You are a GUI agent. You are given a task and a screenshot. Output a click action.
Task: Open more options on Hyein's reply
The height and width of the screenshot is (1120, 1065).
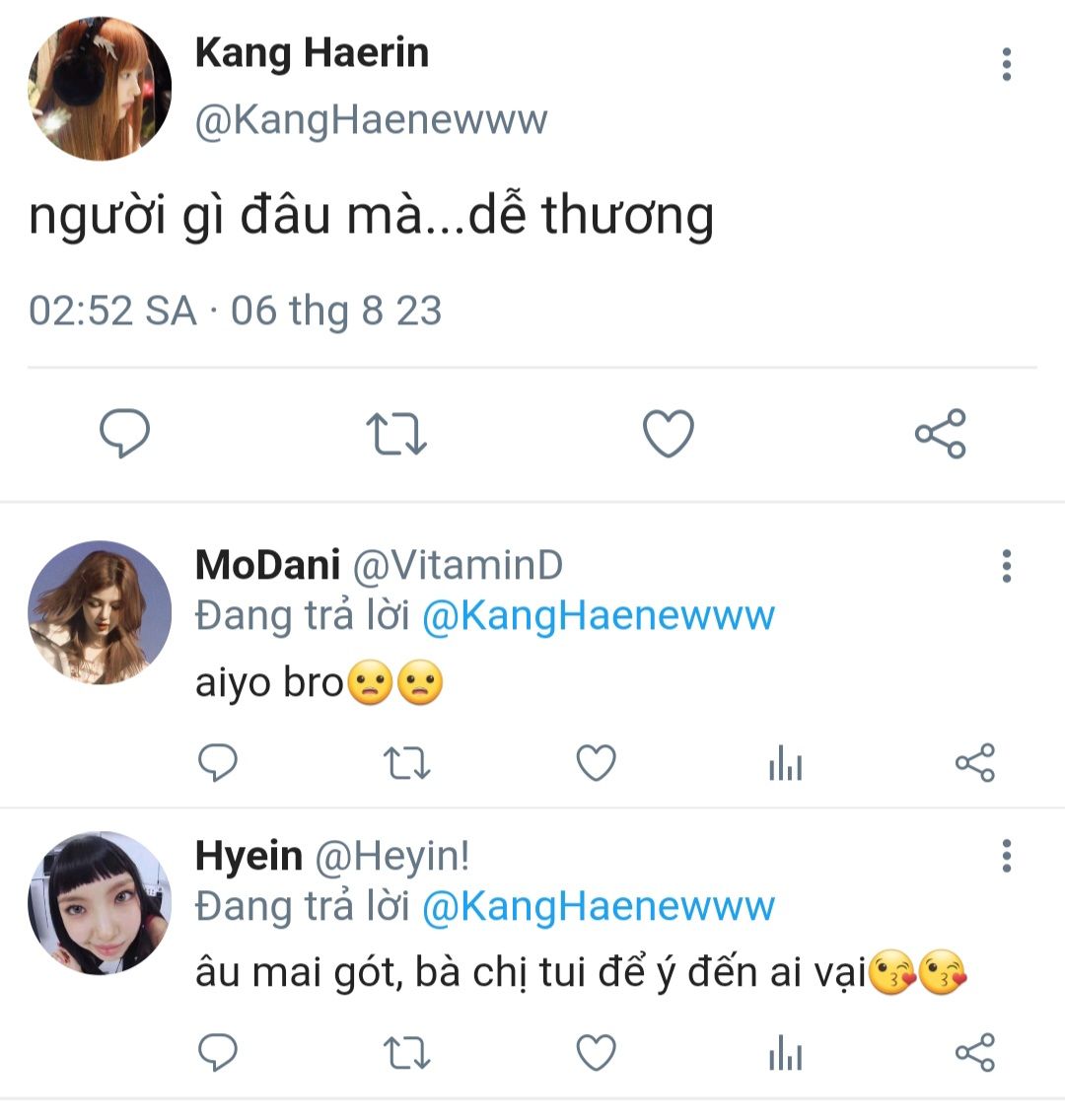1006,856
